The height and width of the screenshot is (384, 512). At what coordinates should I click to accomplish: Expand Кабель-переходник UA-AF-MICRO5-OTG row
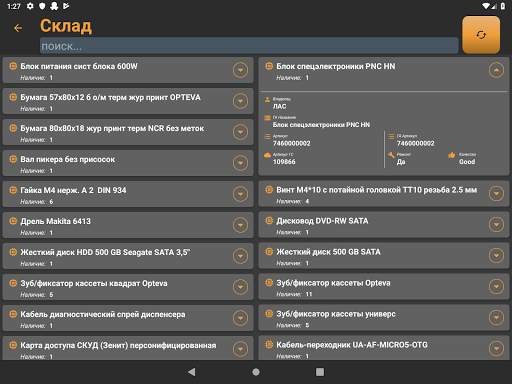click(x=496, y=349)
